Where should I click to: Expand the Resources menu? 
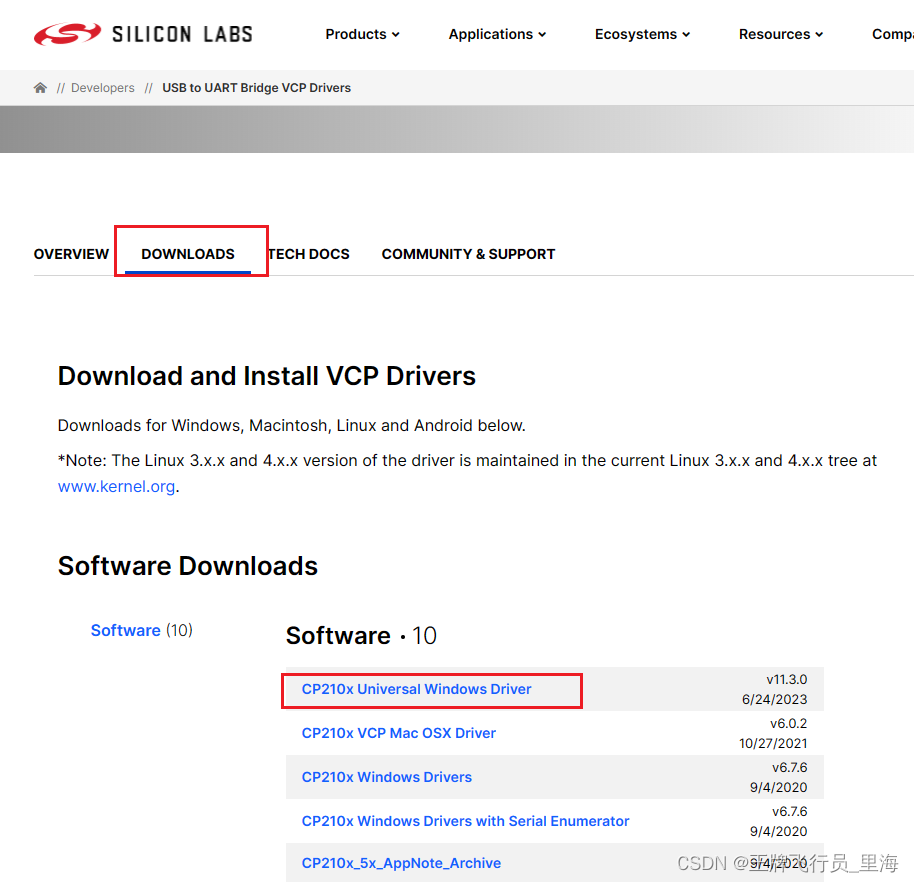pos(781,34)
